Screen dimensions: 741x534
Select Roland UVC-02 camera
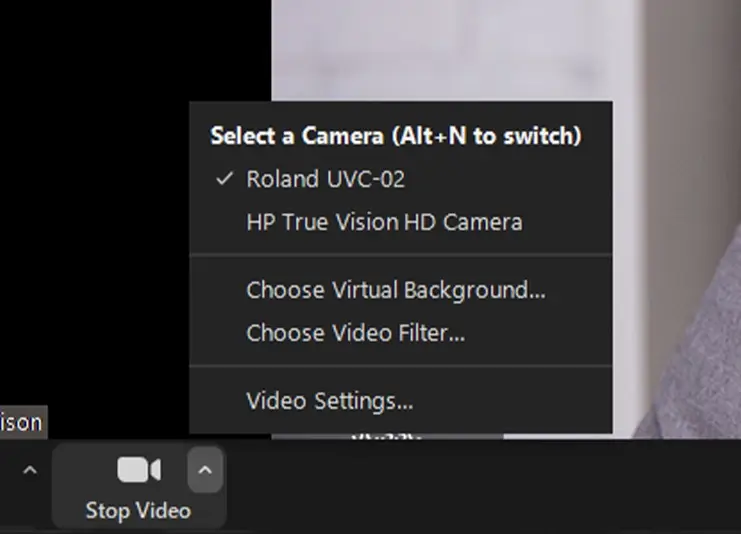(325, 179)
